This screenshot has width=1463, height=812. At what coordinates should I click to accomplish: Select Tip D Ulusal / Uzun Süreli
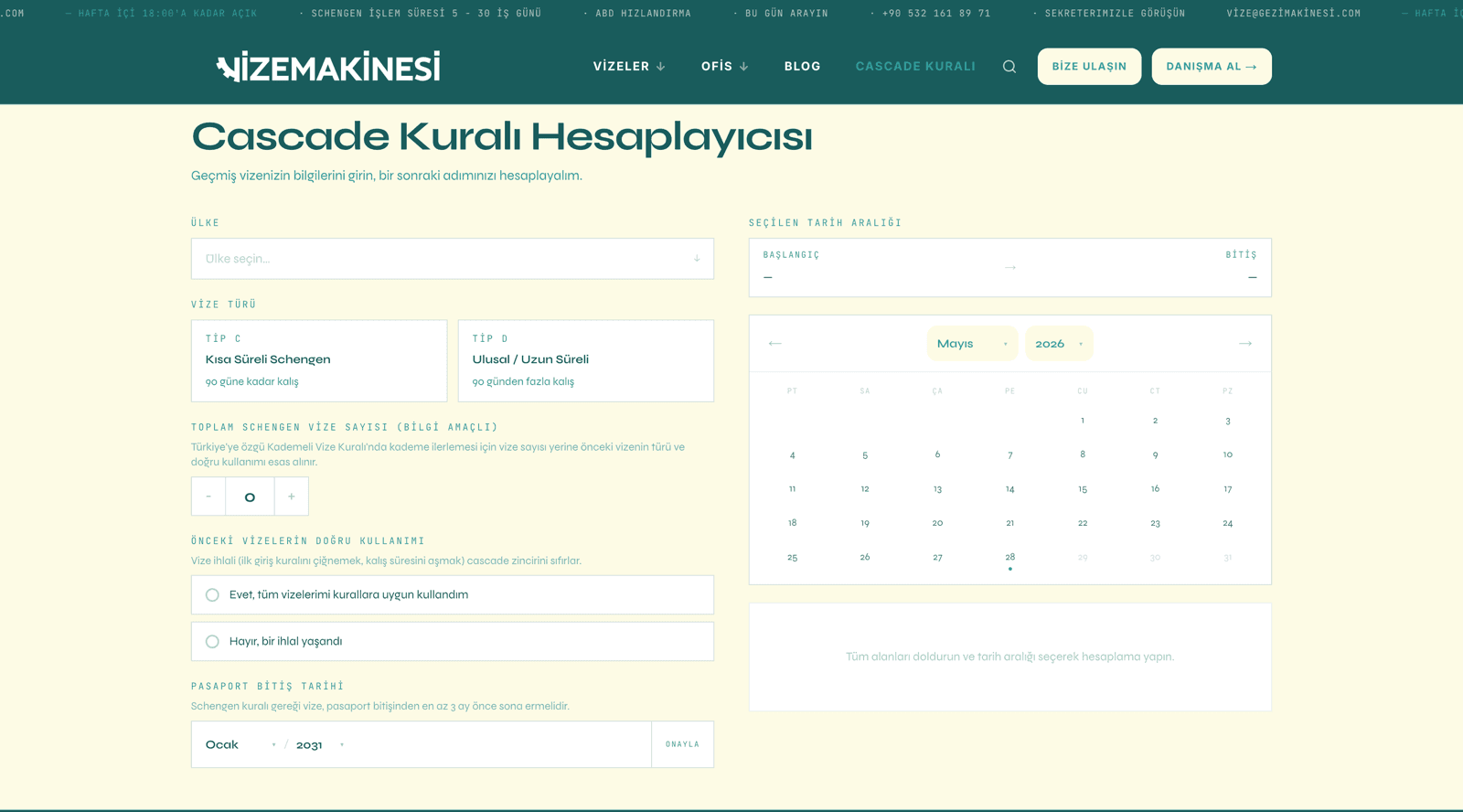coord(586,360)
